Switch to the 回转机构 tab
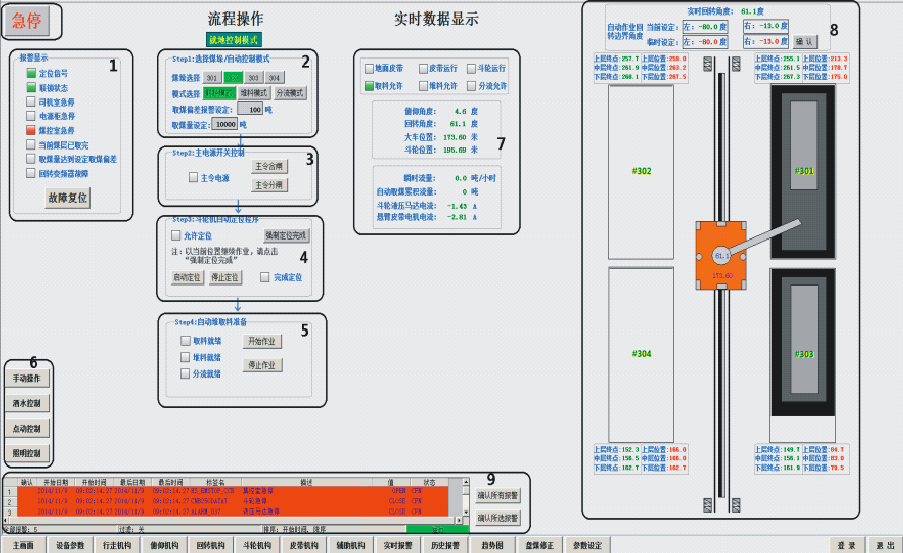 click(210, 545)
